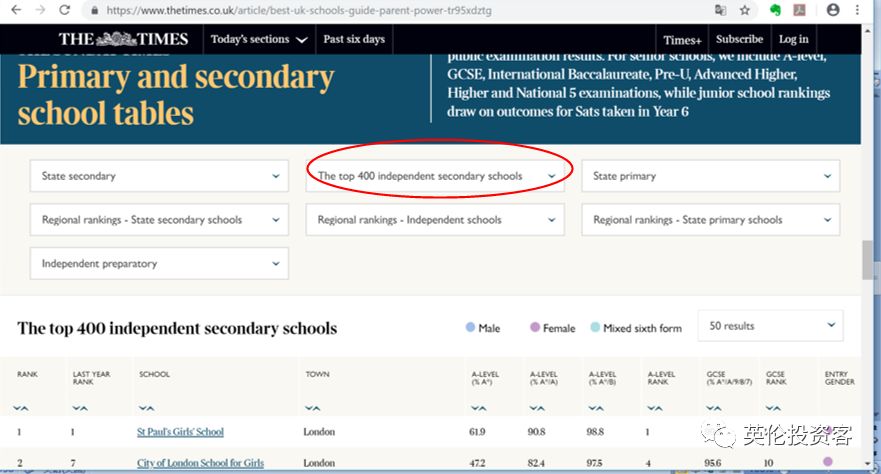This screenshot has width=881, height=474.
Task: Open Past six days section
Action: click(x=354, y=39)
